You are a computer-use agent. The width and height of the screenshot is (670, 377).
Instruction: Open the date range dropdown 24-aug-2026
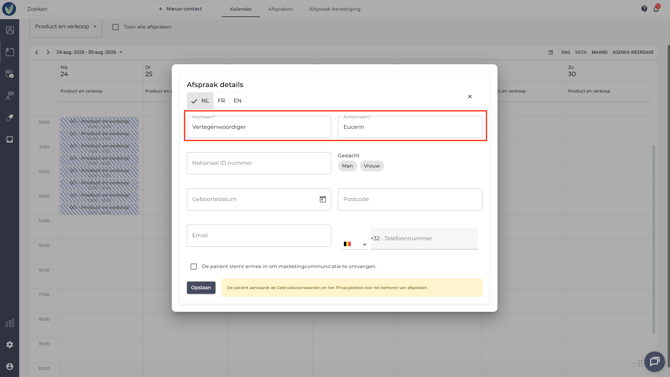[x=89, y=52]
